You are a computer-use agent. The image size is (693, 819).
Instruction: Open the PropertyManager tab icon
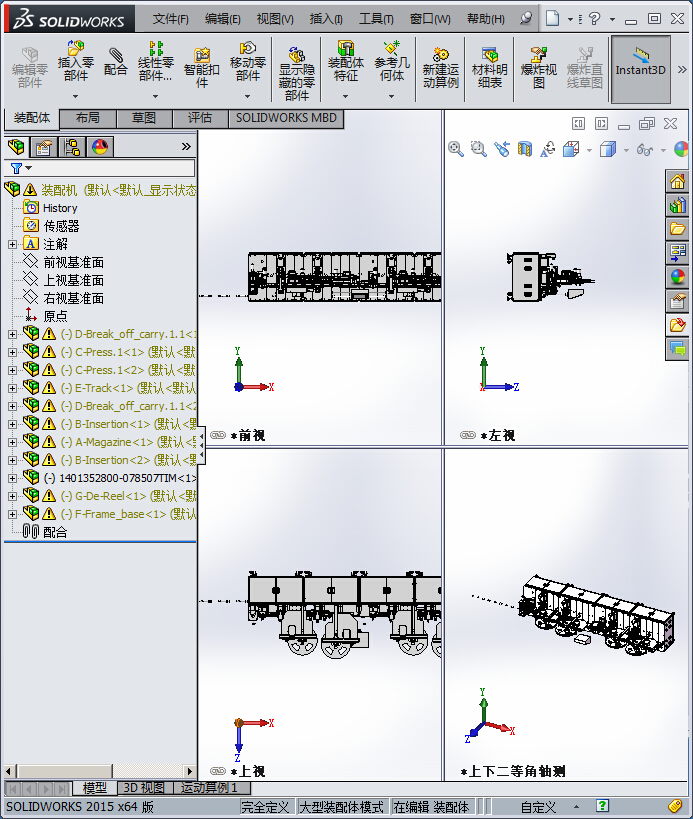[44, 147]
